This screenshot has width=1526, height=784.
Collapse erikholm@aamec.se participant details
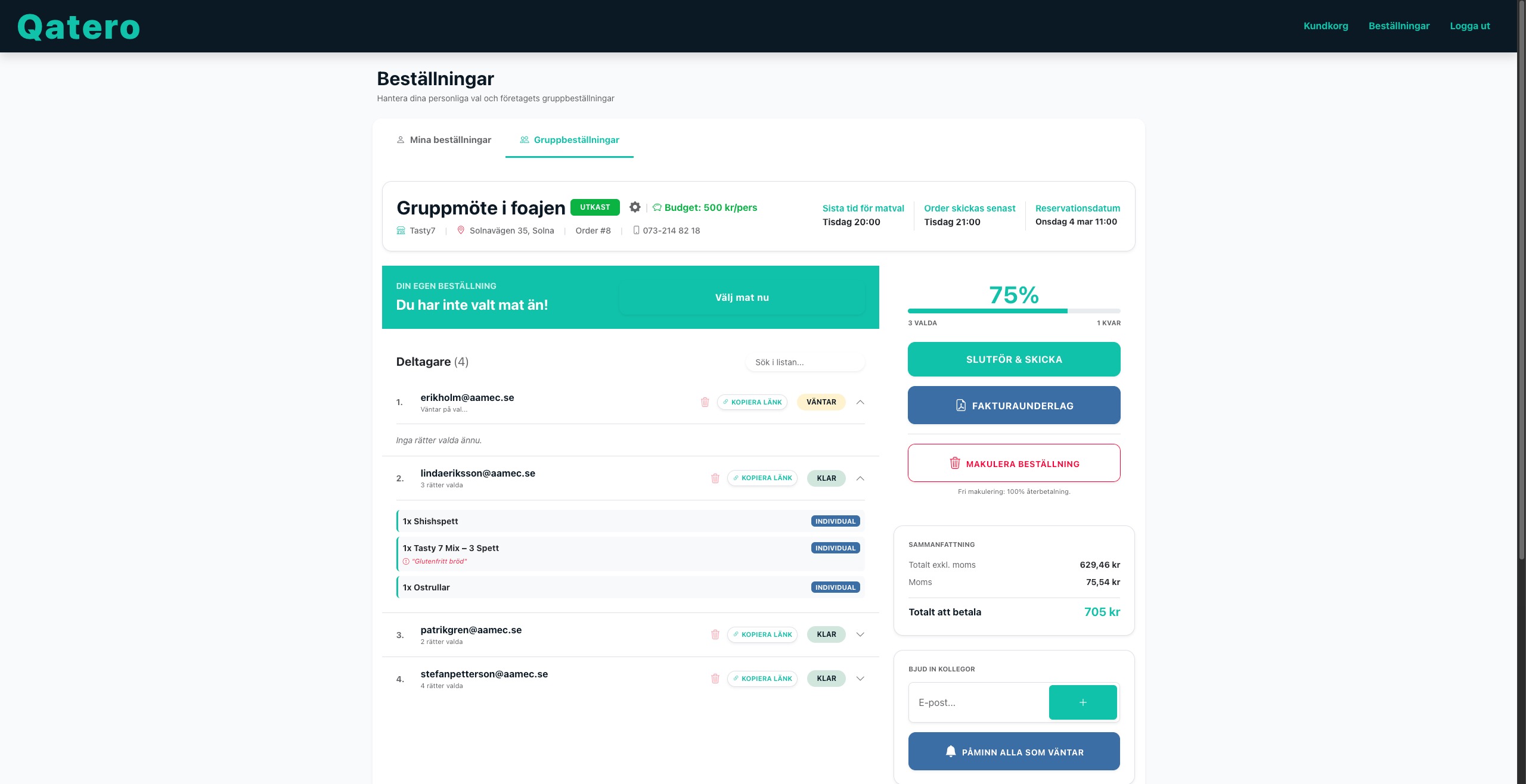(x=860, y=402)
